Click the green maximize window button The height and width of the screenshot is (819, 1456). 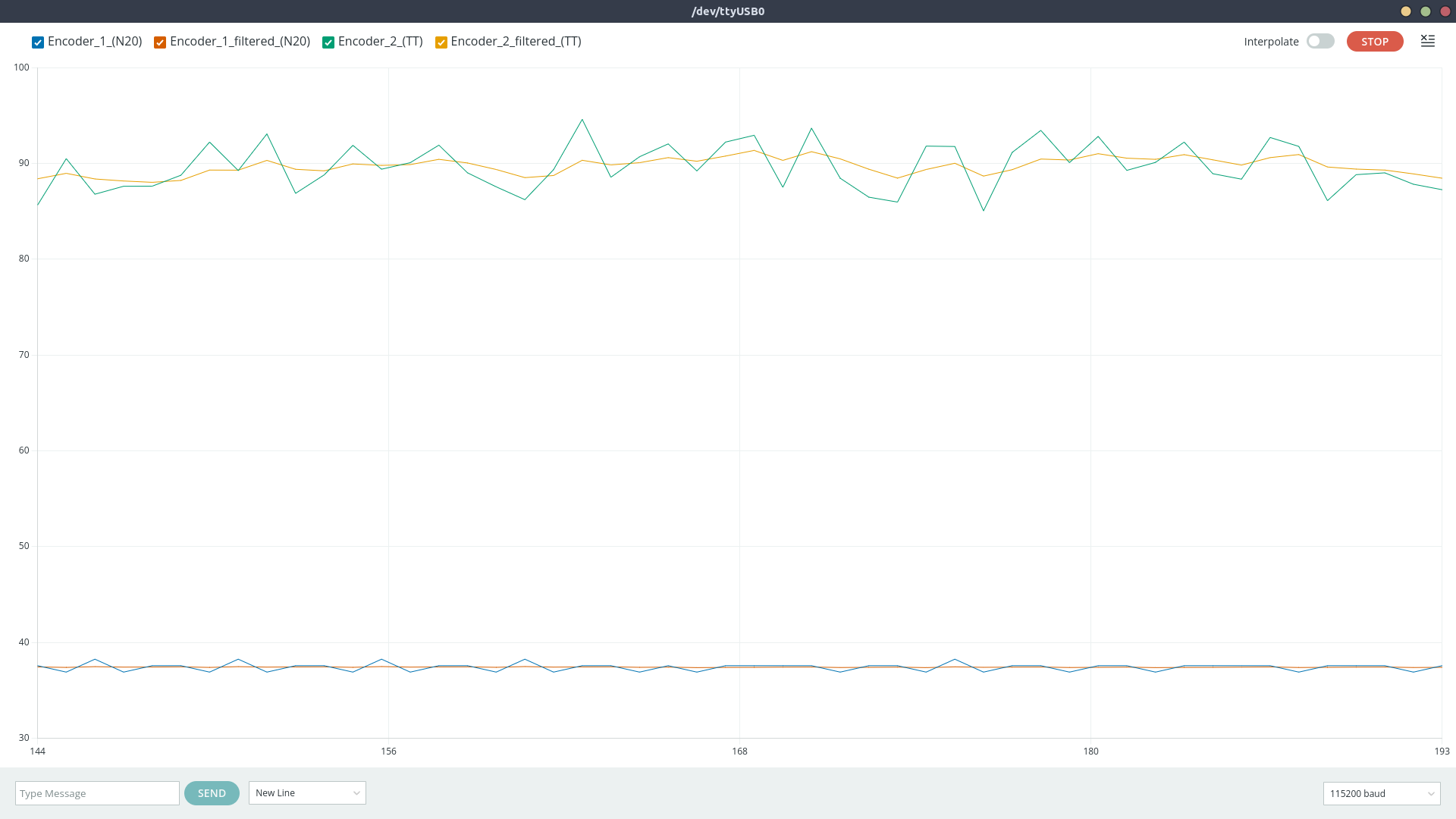(1426, 11)
